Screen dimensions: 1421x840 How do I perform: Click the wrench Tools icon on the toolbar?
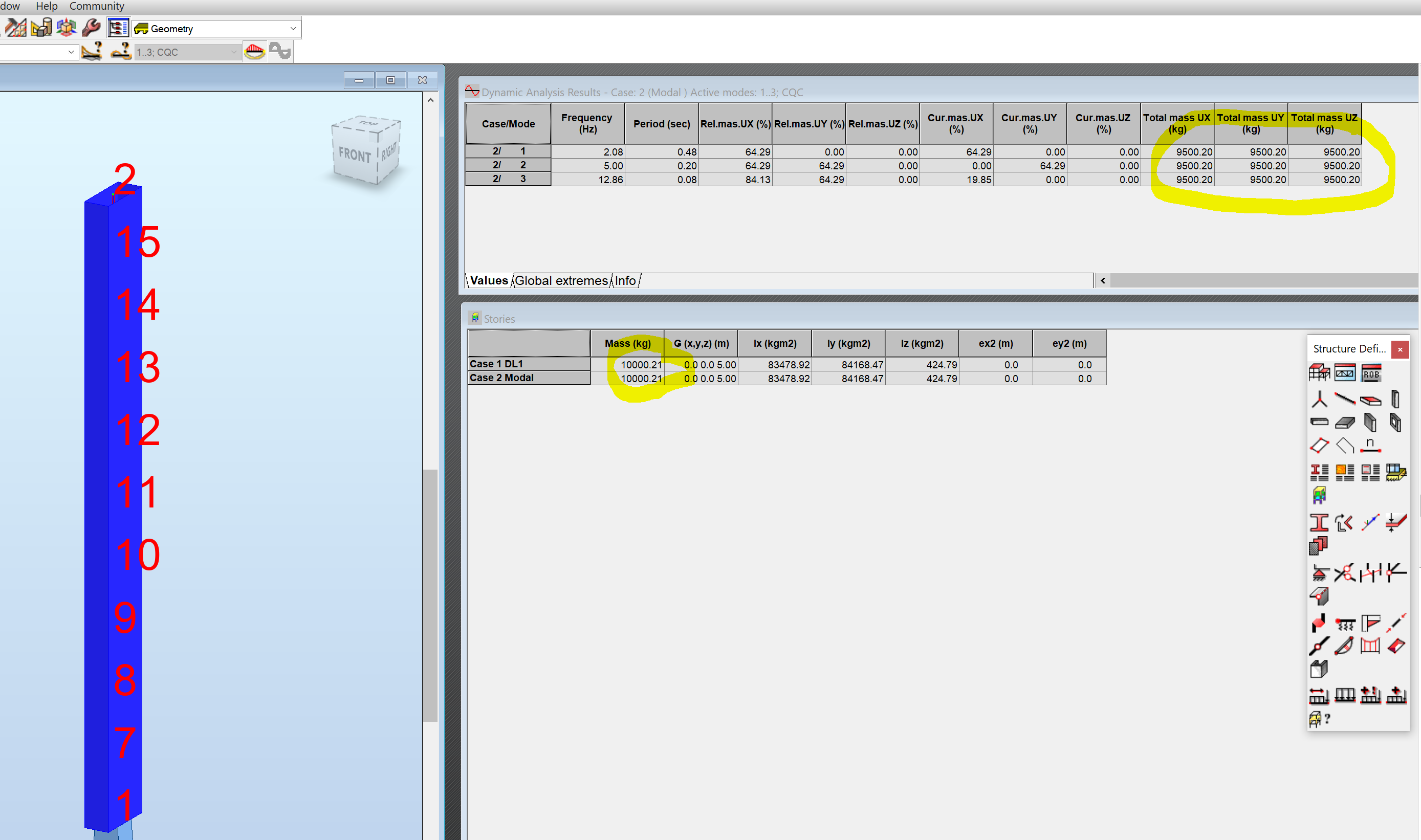click(x=91, y=27)
